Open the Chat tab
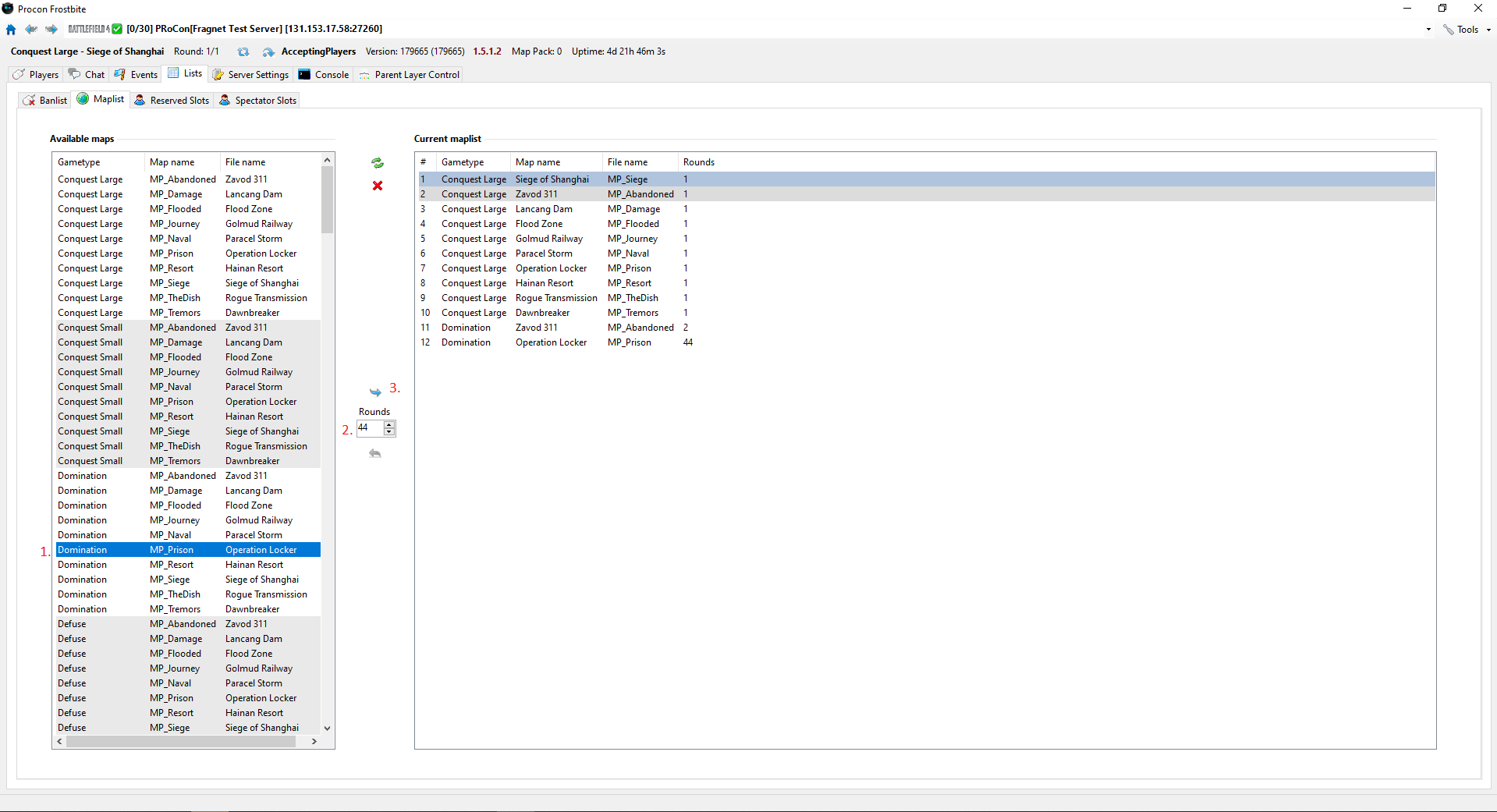This screenshot has height=812, width=1497. tap(87, 75)
